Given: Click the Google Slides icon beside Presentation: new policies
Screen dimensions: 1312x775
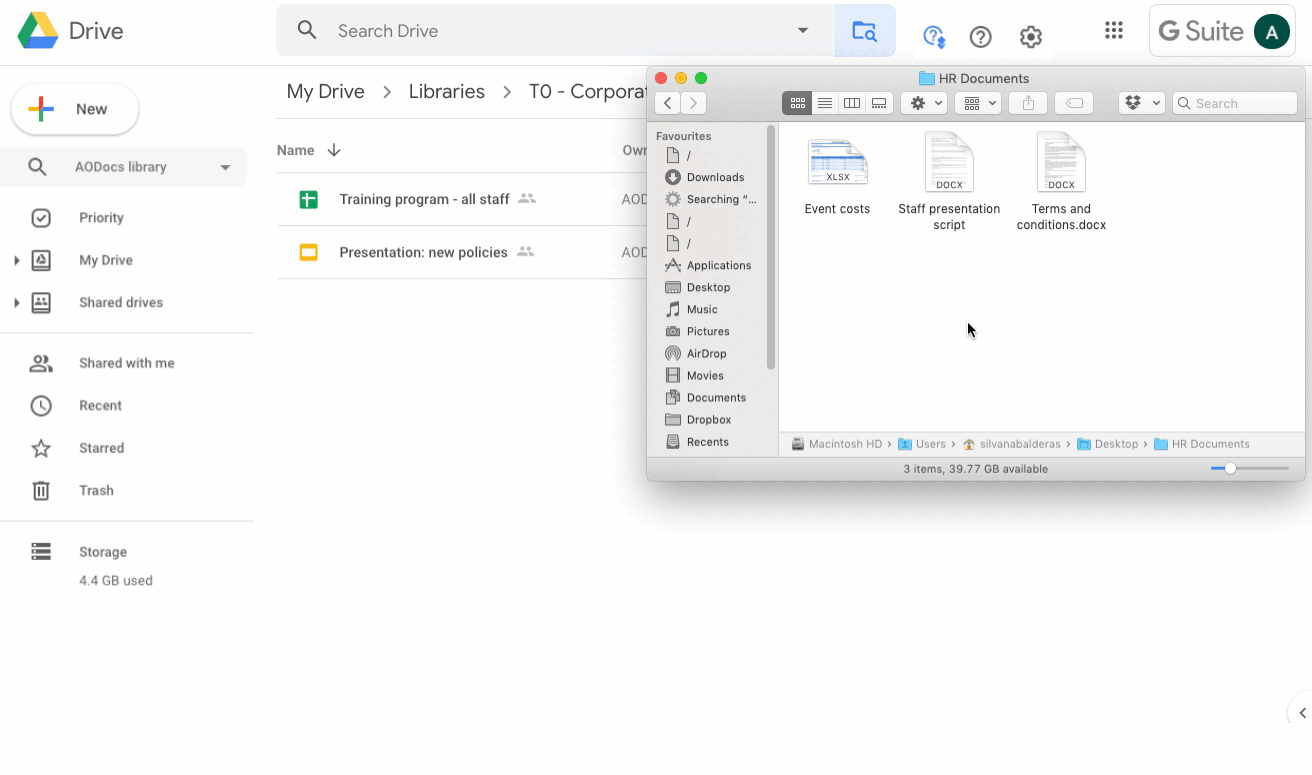Looking at the screenshot, I should [308, 252].
